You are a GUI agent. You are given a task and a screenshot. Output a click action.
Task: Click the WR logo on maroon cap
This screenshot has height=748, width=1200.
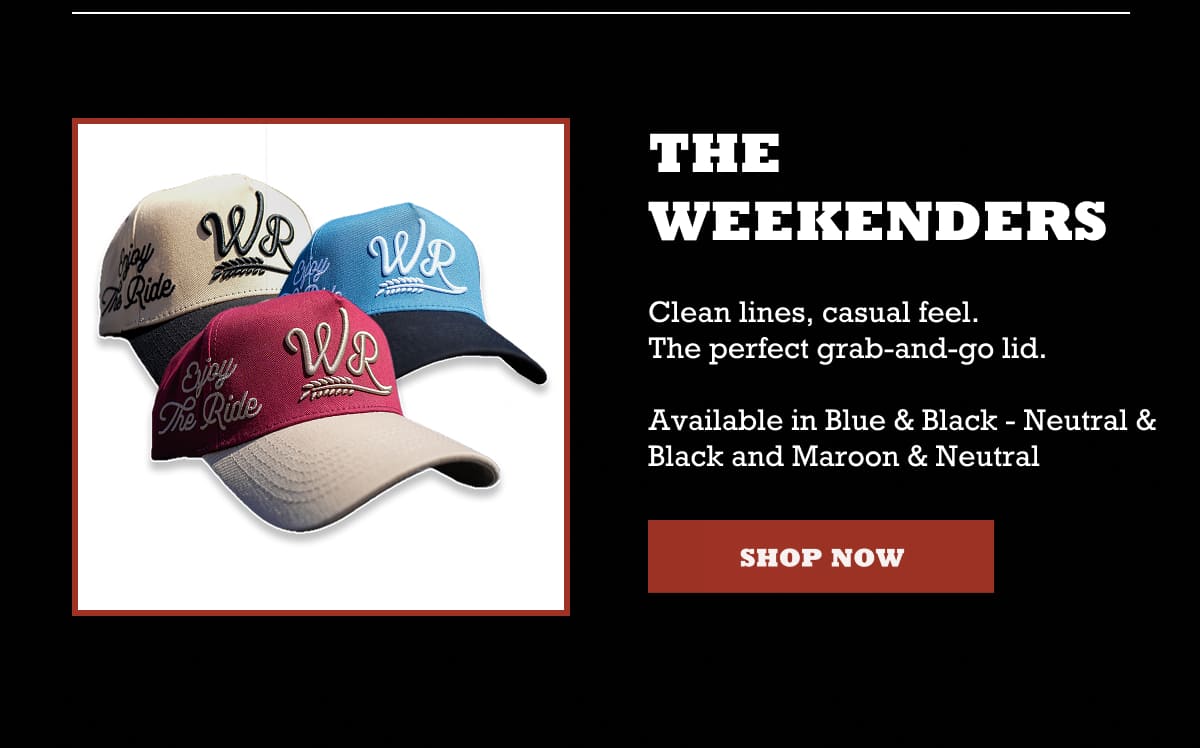[332, 355]
